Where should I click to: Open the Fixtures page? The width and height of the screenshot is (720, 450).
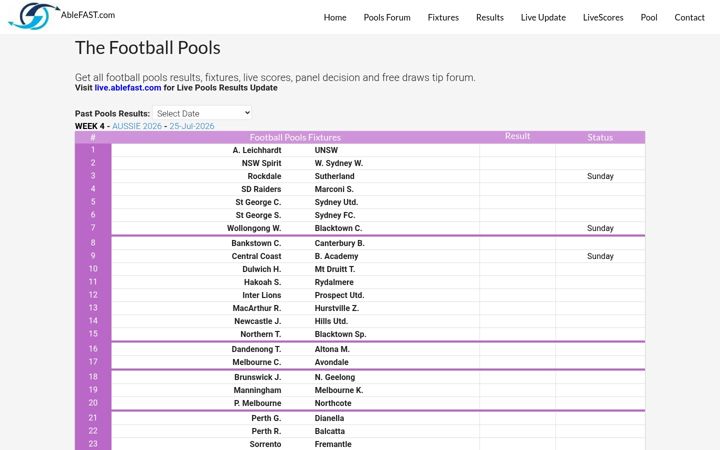coord(443,17)
